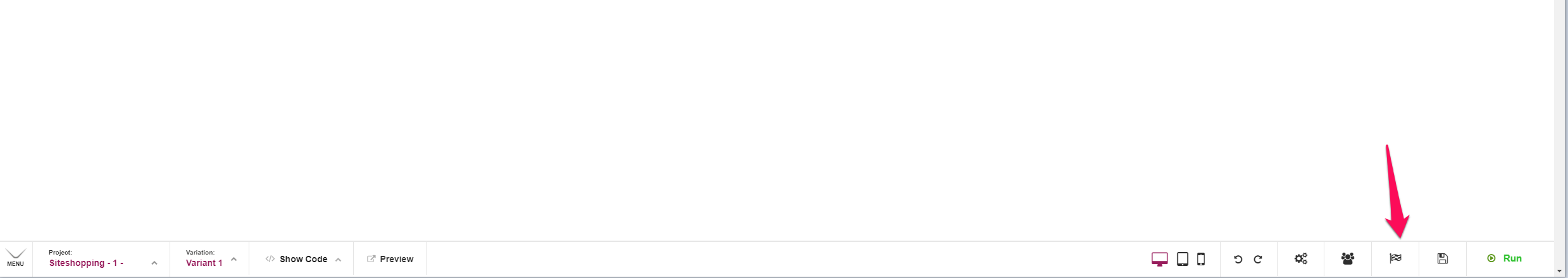Screen dimensions: 1568x278
Task: Switch to desktop device view
Action: click(1159, 259)
